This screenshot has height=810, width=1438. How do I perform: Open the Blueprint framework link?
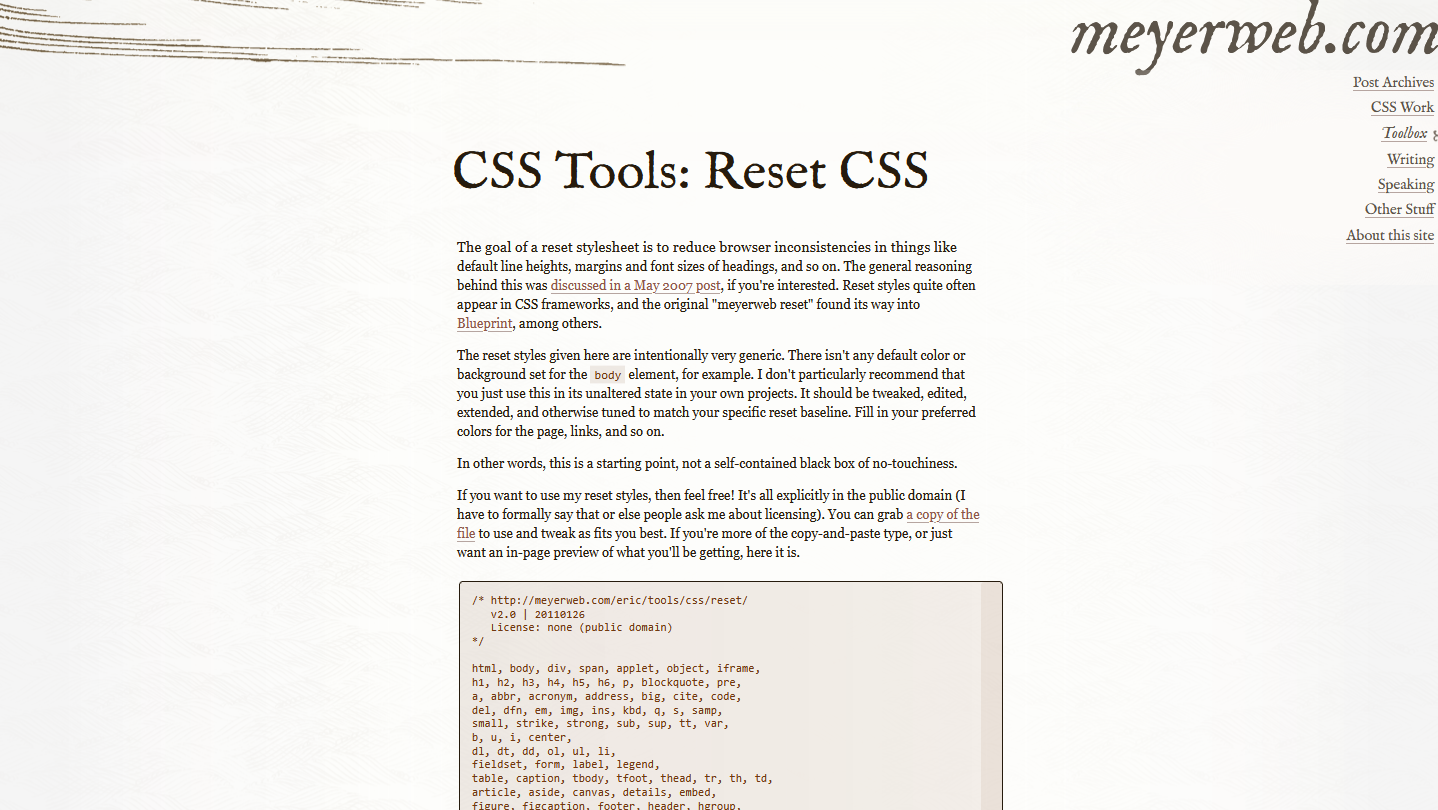click(x=484, y=324)
